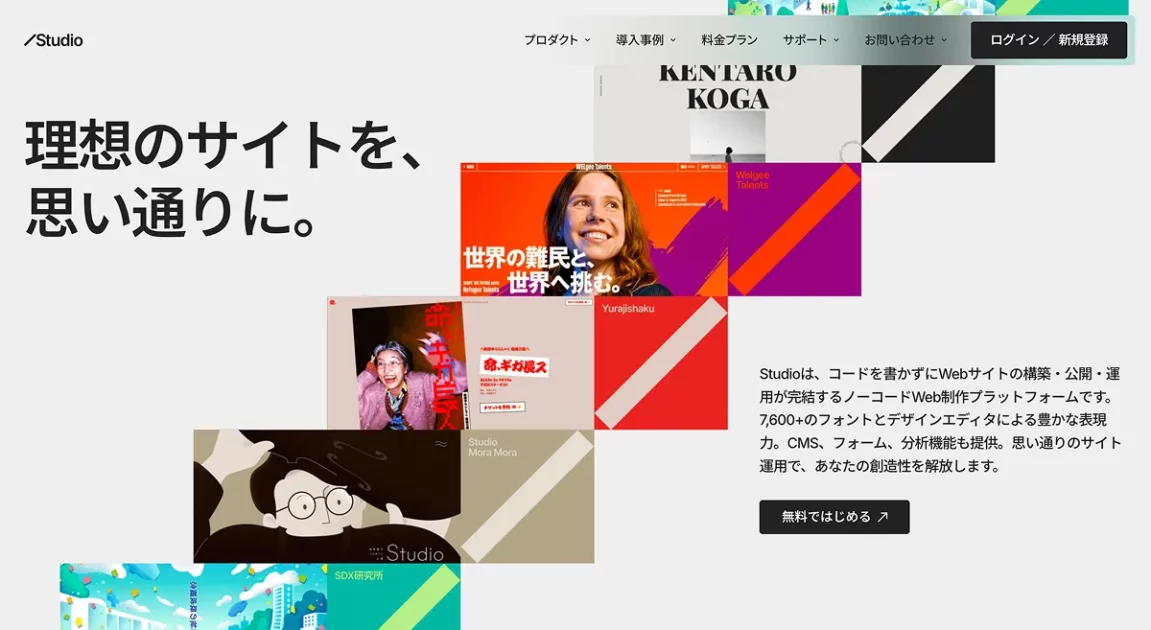Click the 無料ではじめる button
Screen dimensions: 1151x630
pyautogui.click(x=833, y=517)
